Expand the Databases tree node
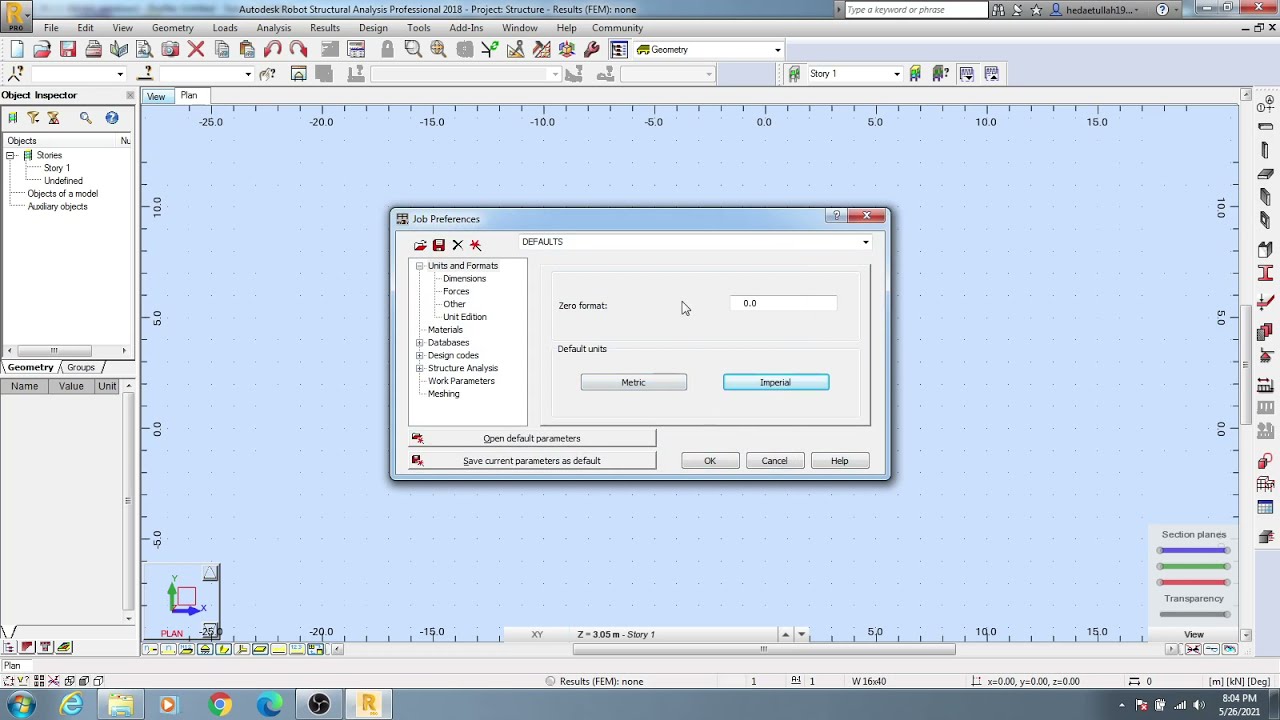 coord(420,343)
